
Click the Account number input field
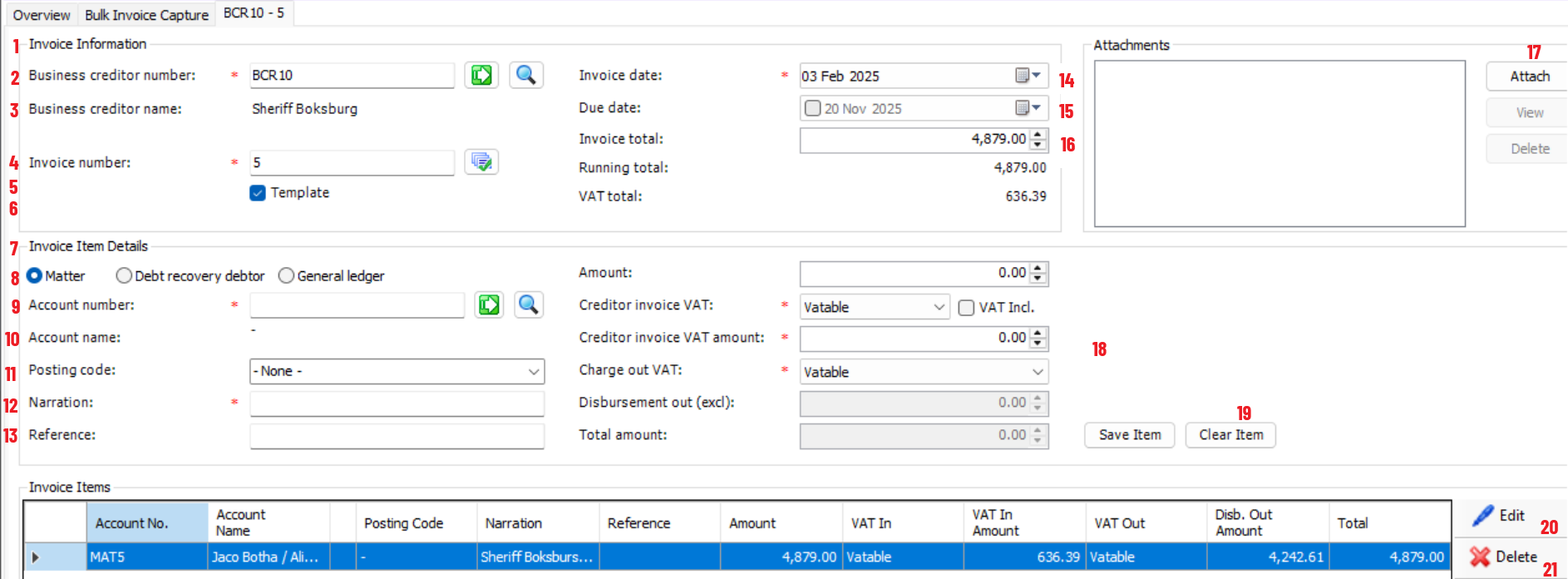click(x=357, y=305)
